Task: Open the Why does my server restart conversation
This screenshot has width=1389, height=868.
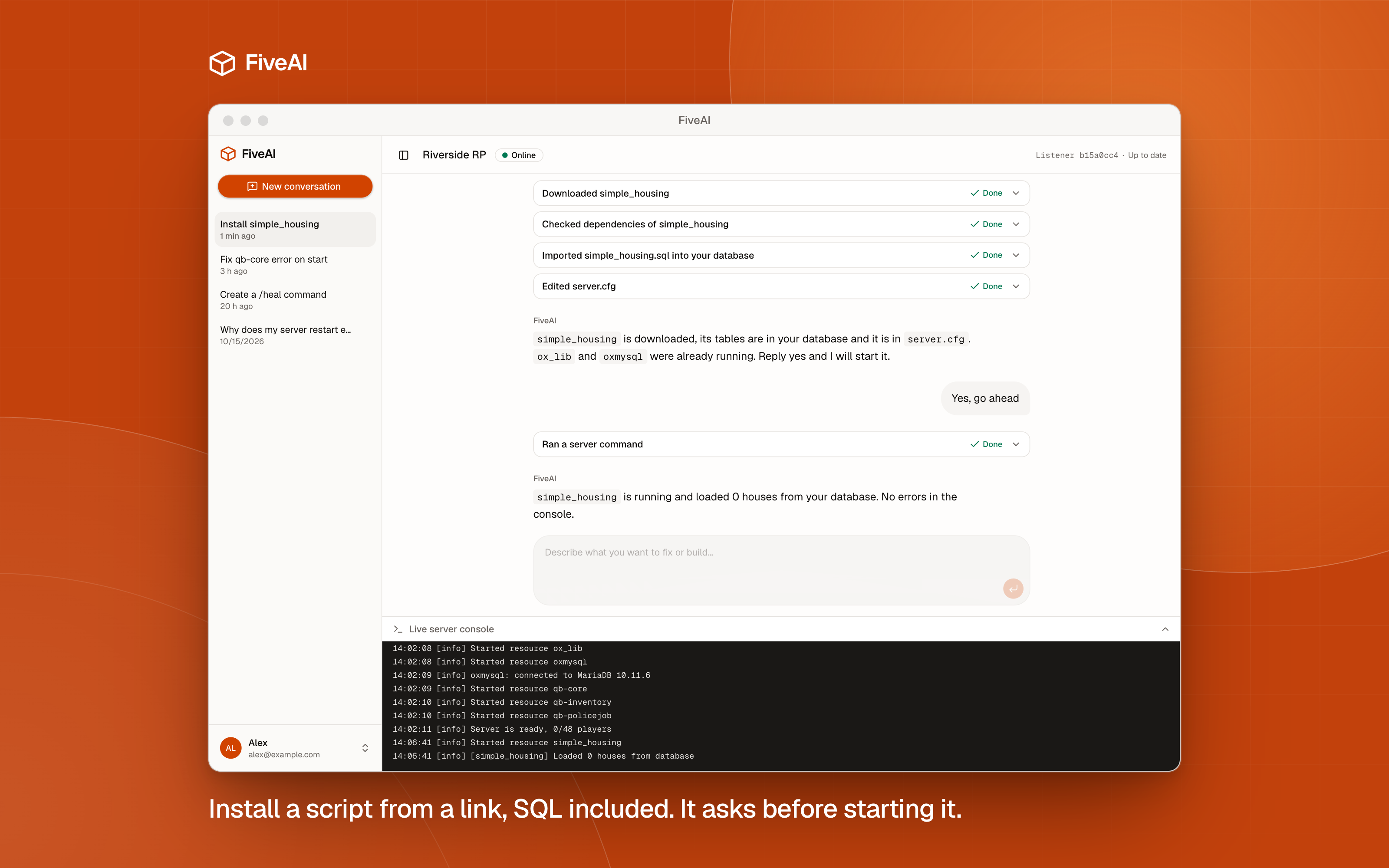Action: (x=295, y=335)
